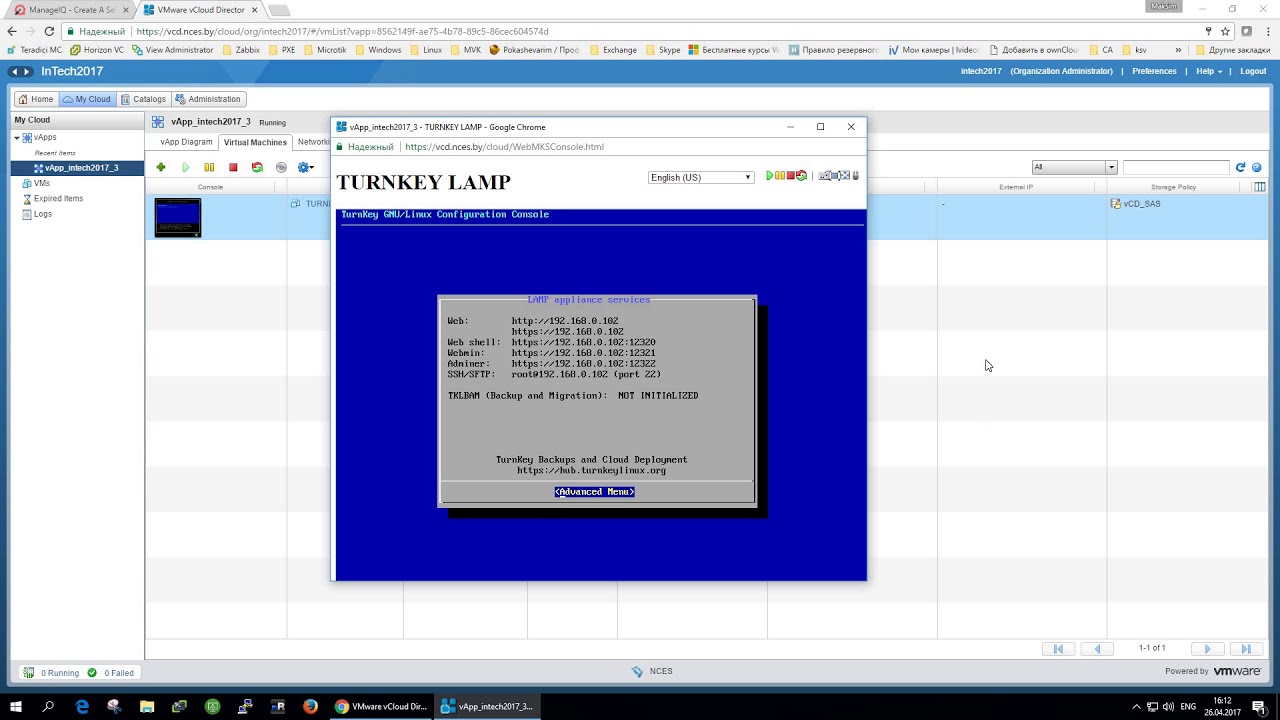1280x720 pixels.
Task: Click console window's yellow suspend icon
Action: [x=780, y=176]
